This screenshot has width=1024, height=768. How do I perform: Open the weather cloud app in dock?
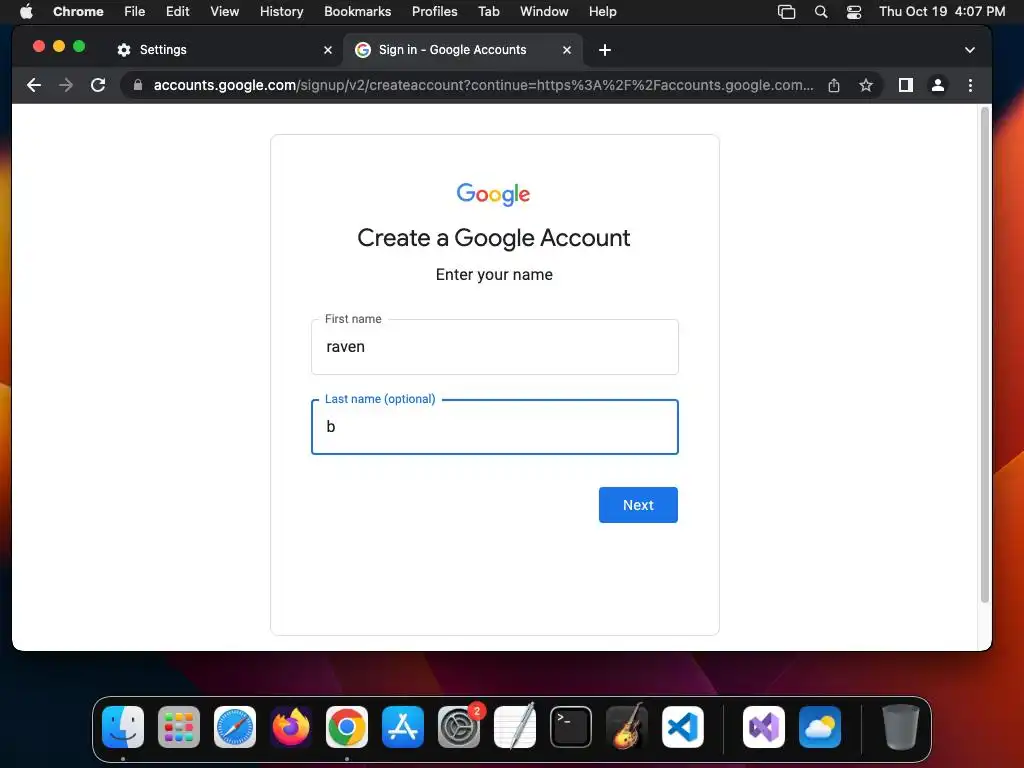(820, 727)
